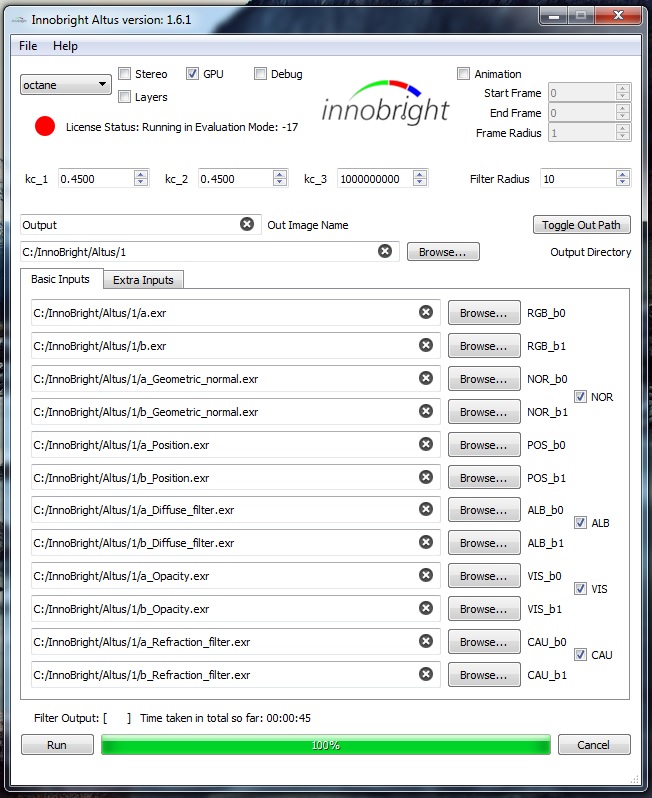This screenshot has height=798, width=652.
Task: Close the Innobright Altus window
Action: pos(618,16)
